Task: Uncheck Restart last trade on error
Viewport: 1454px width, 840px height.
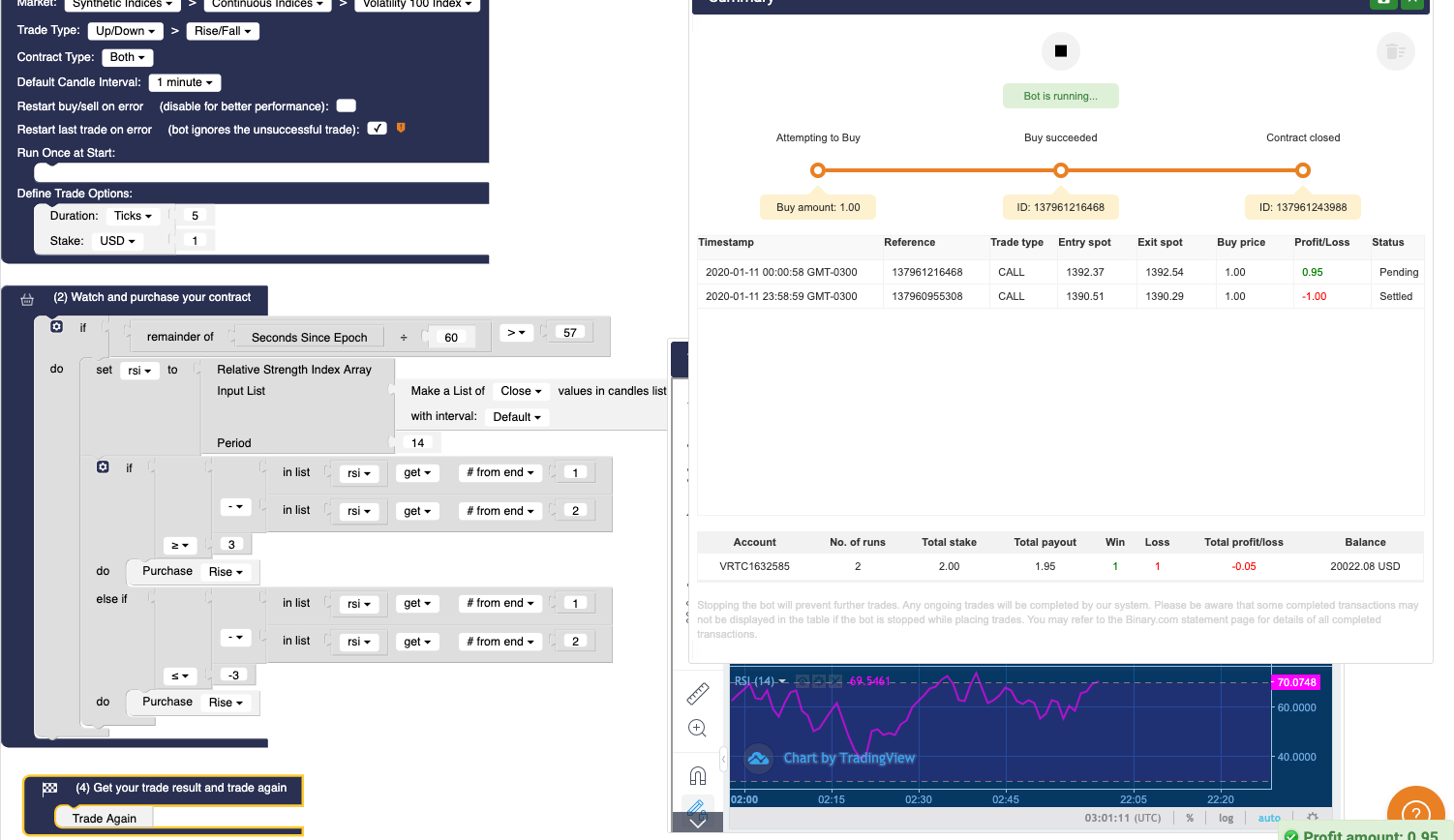Action: click(x=378, y=129)
